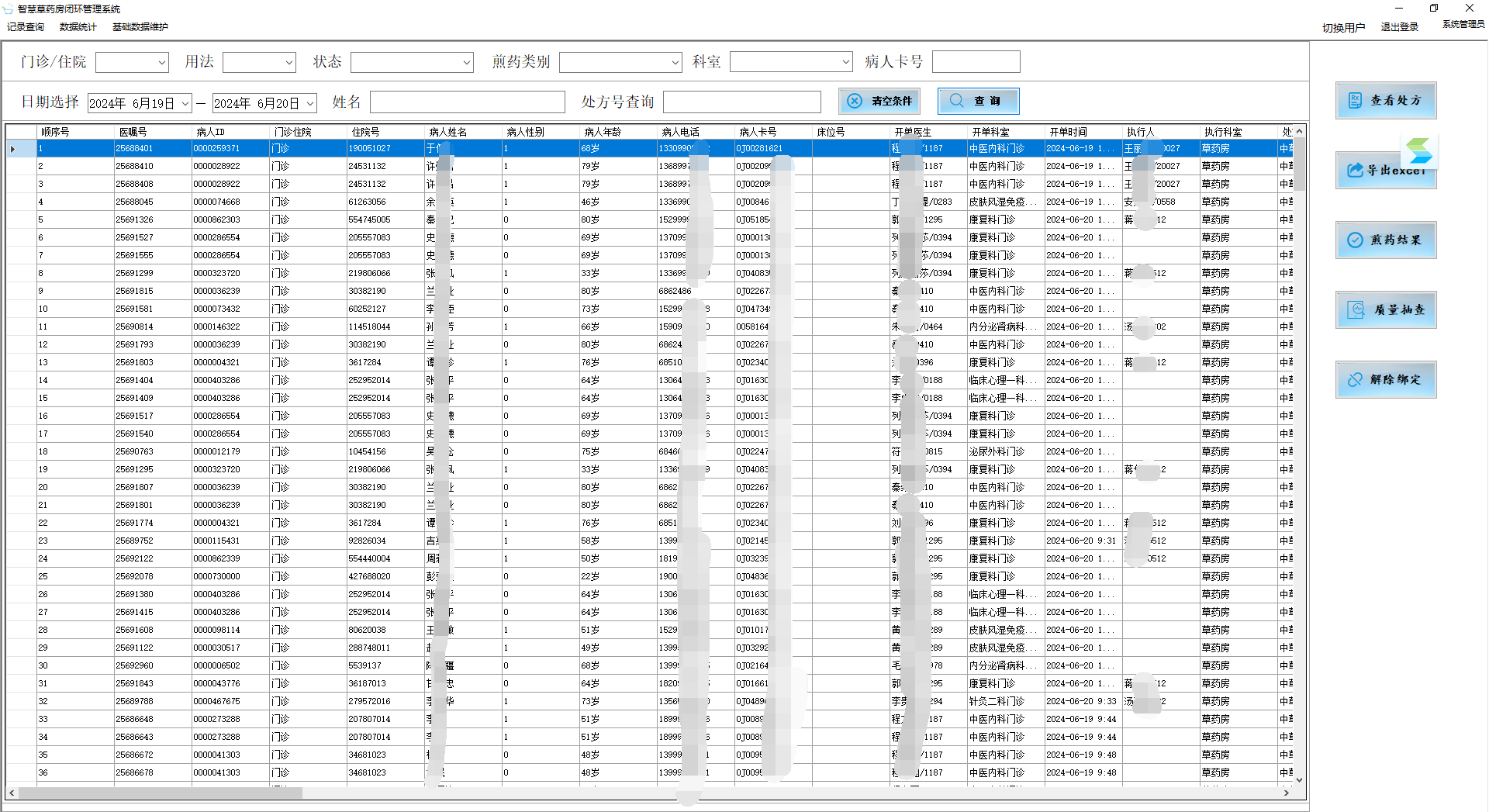This screenshot has width=1489, height=812.
Task: Focus the 病人卡号 input field
Action: [x=976, y=62]
